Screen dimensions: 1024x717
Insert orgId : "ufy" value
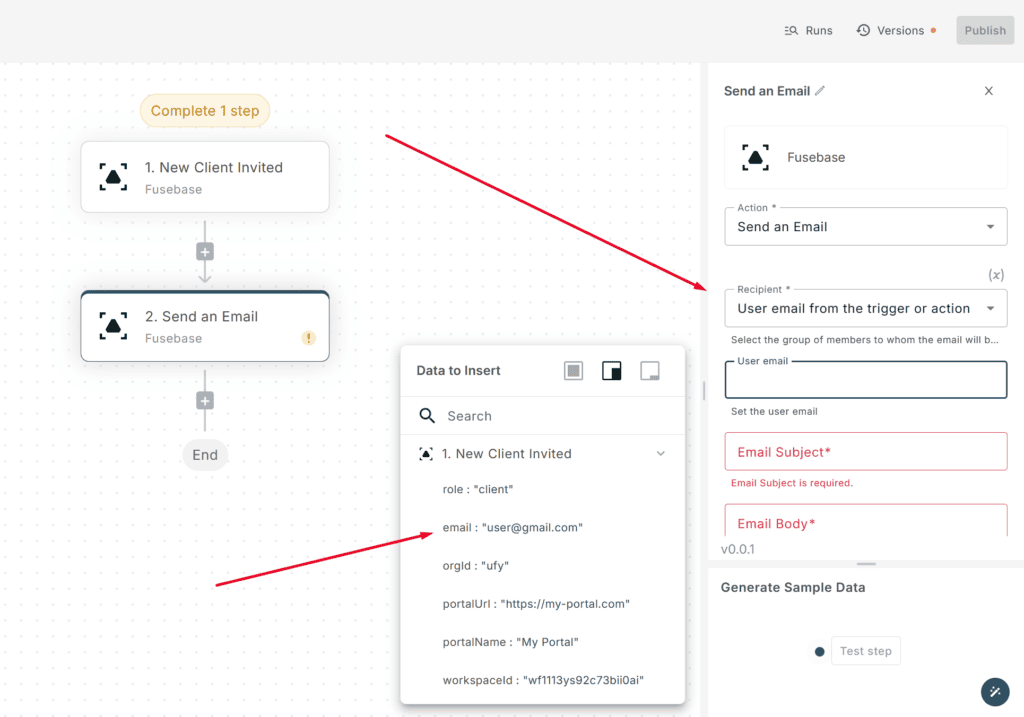(475, 566)
